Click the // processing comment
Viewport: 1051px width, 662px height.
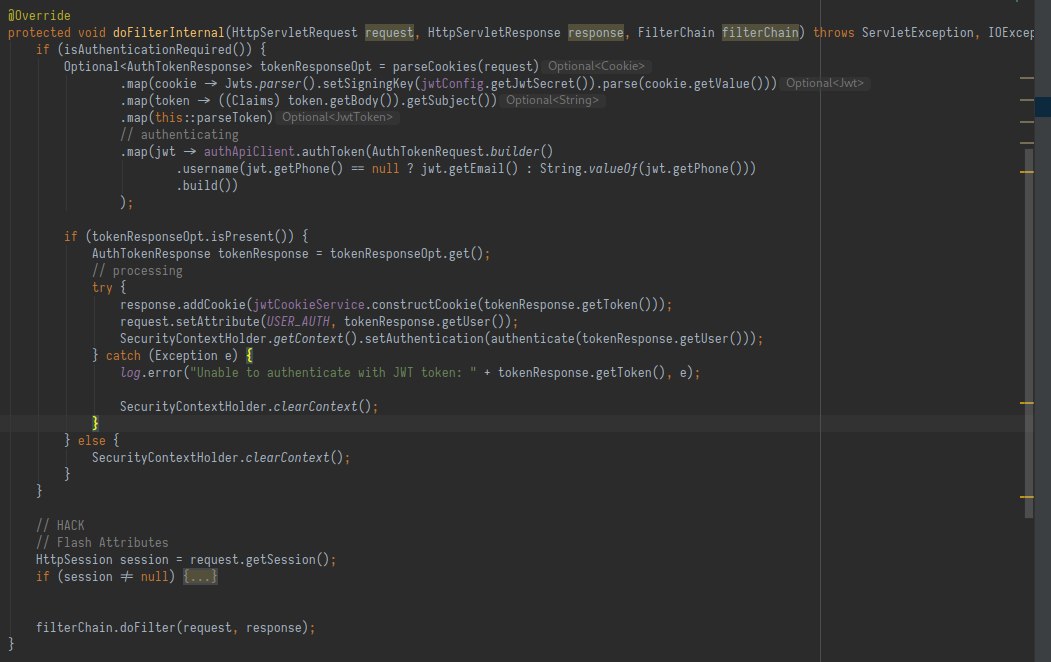pyautogui.click(x=137, y=271)
